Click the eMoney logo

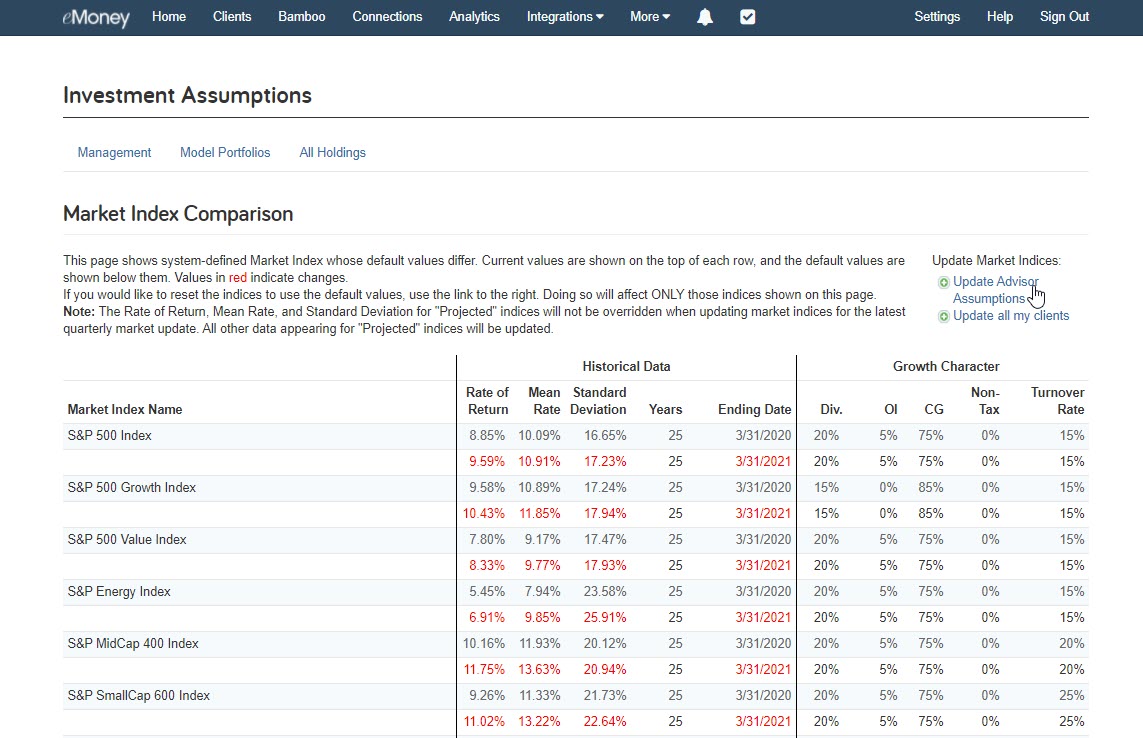(x=96, y=17)
